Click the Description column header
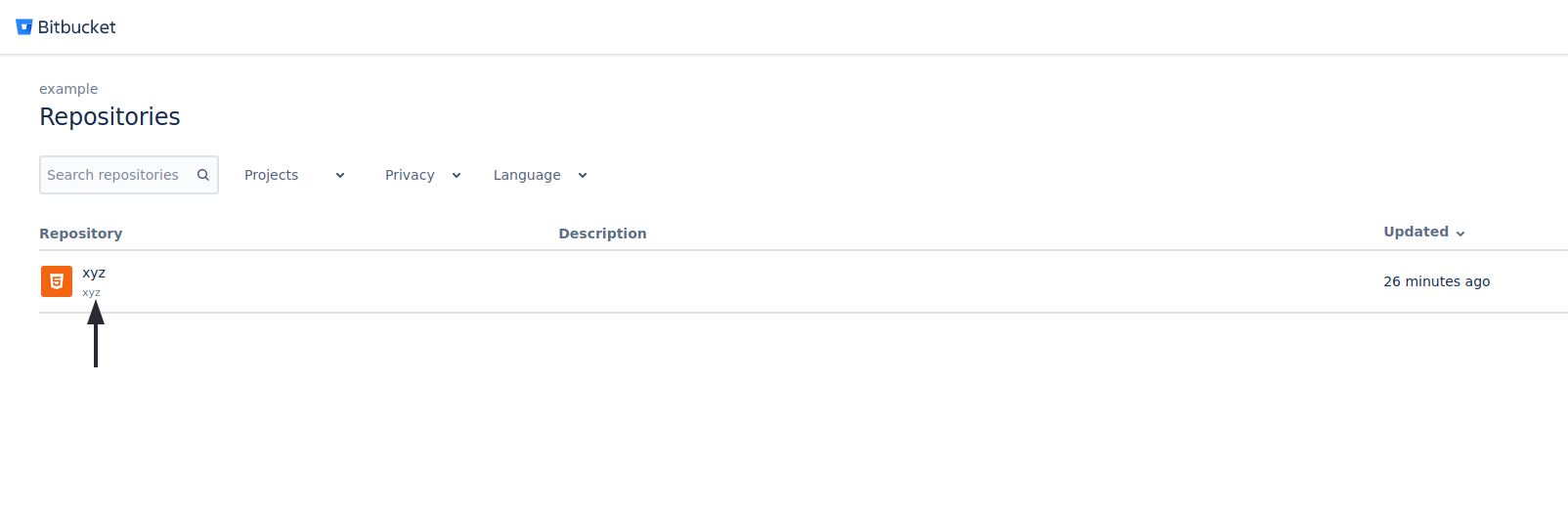 click(x=602, y=234)
